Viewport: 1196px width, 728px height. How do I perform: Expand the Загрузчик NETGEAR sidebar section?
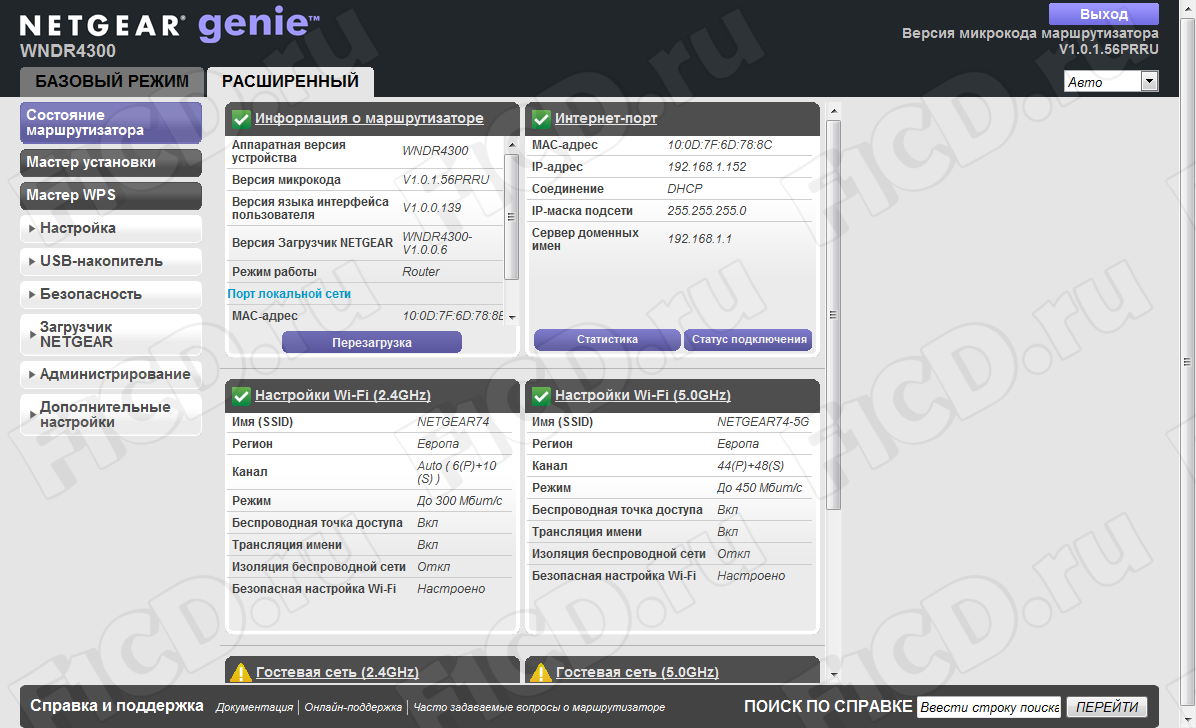tap(111, 334)
